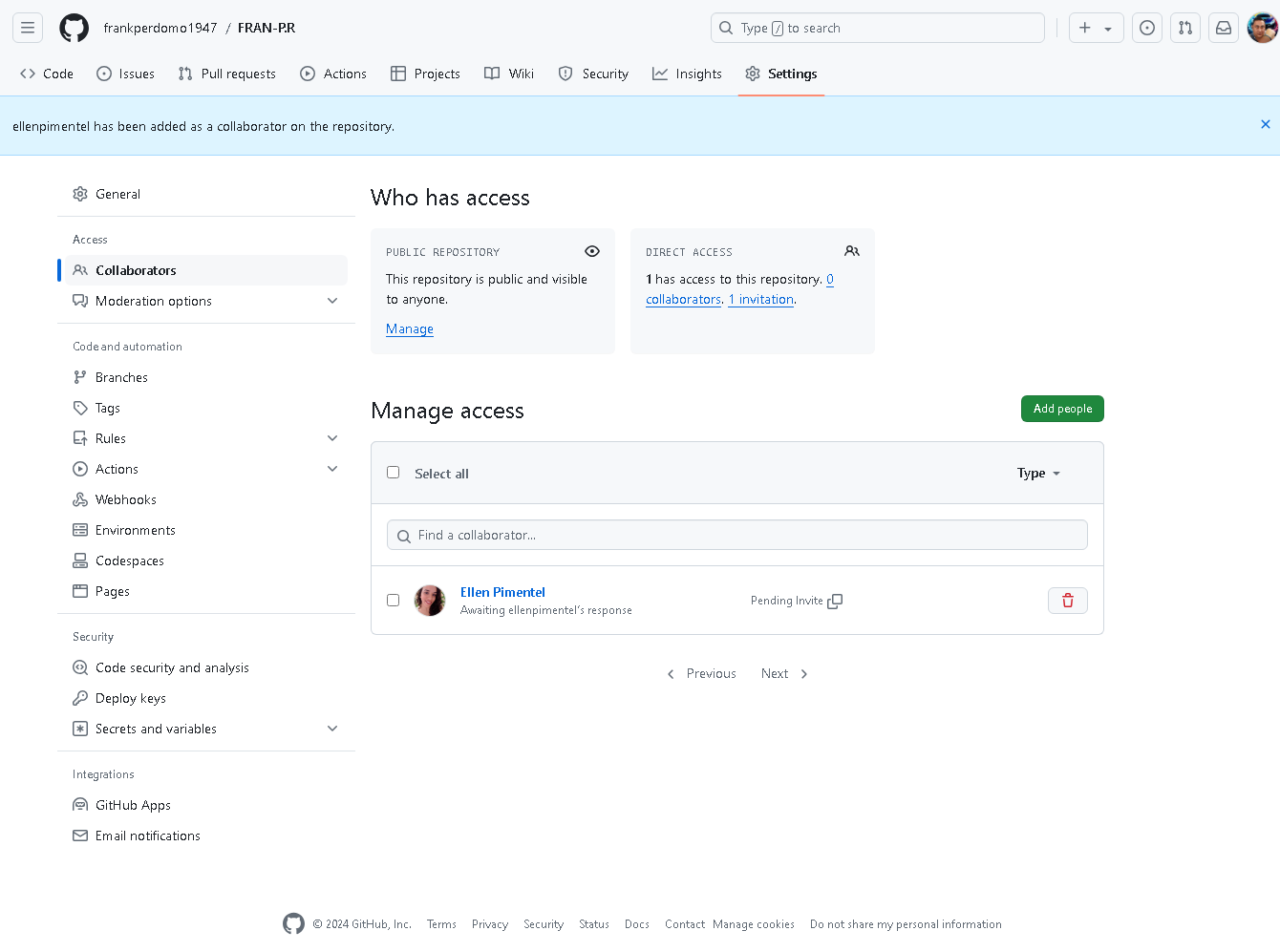1280x952 pixels.
Task: Switch to the Code tab
Action: tap(47, 74)
